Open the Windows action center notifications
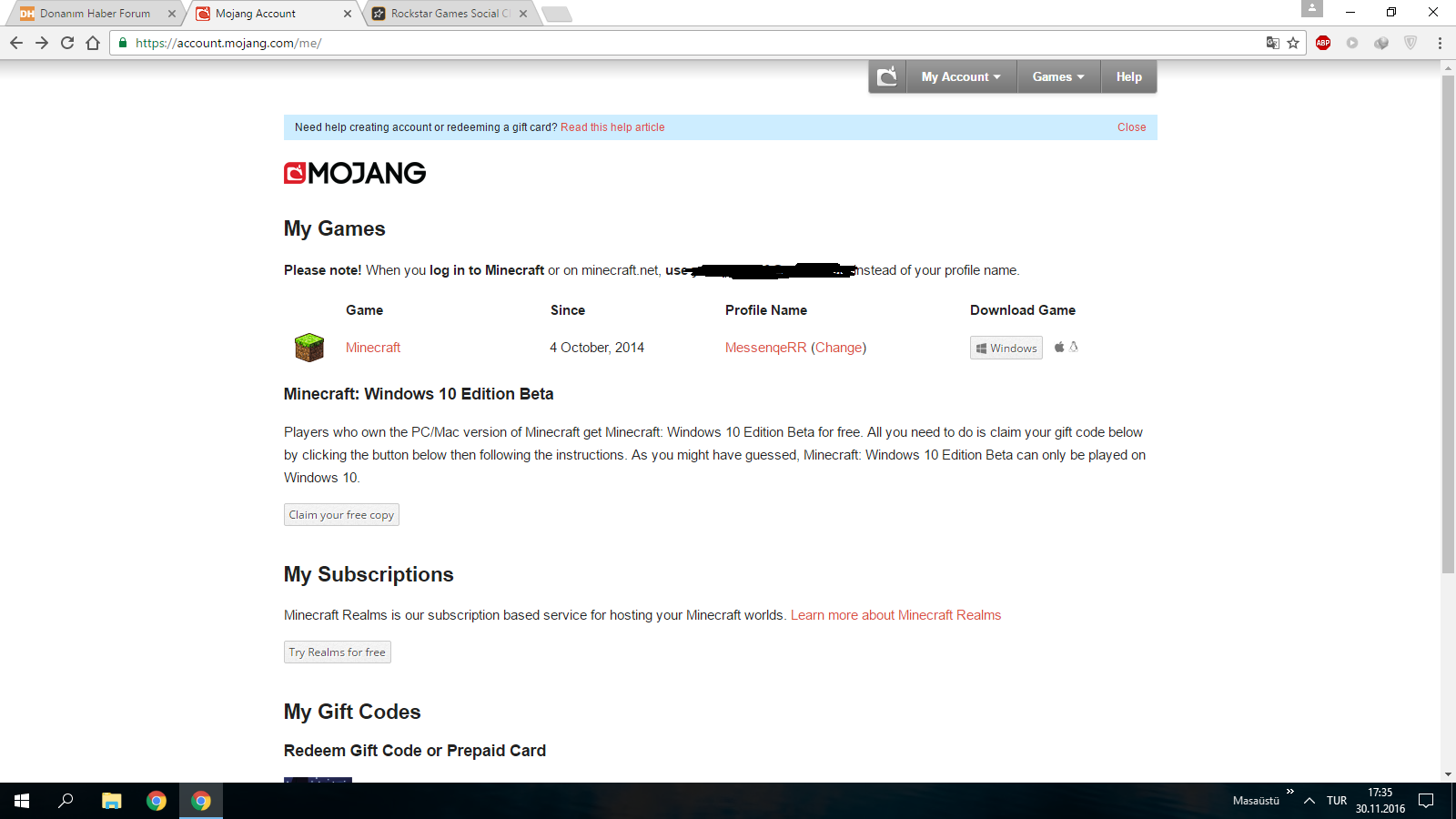1456x819 pixels. (1427, 801)
